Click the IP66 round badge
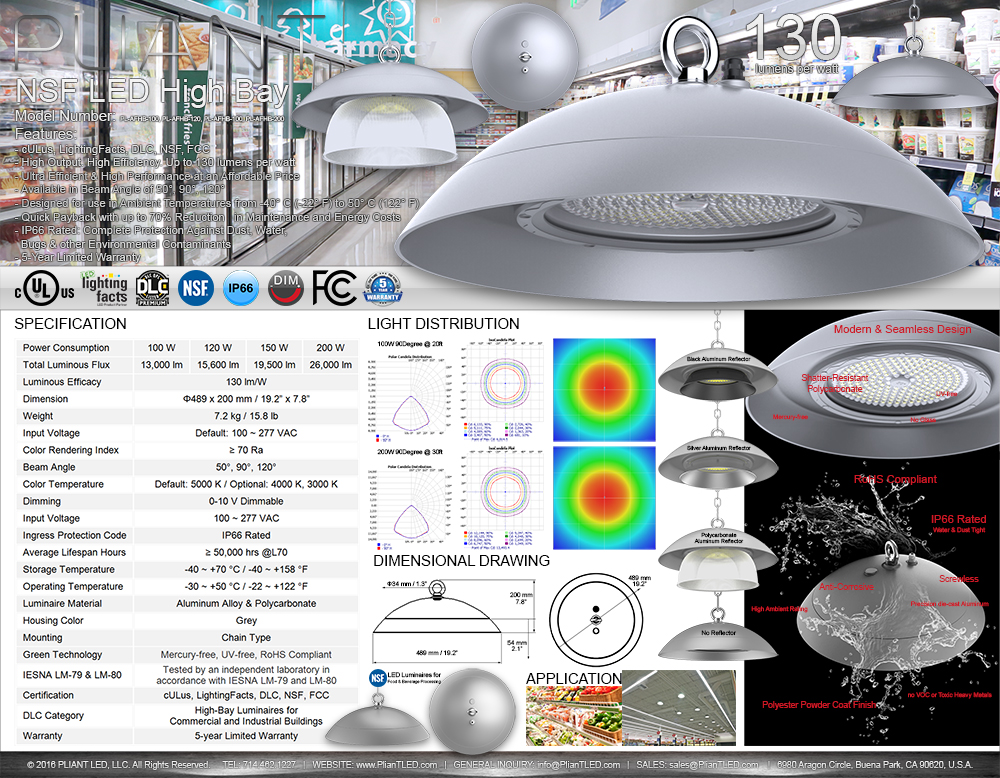 [x=240, y=288]
